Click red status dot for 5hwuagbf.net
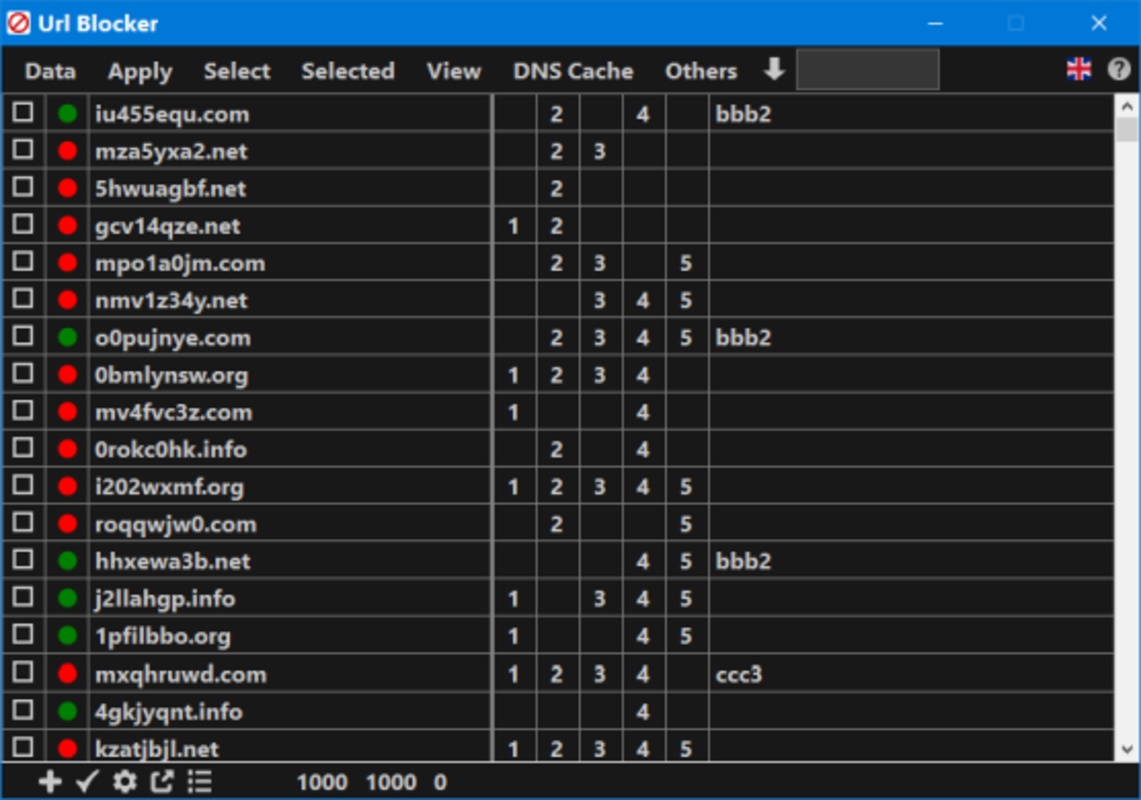The image size is (1141, 800). point(68,188)
